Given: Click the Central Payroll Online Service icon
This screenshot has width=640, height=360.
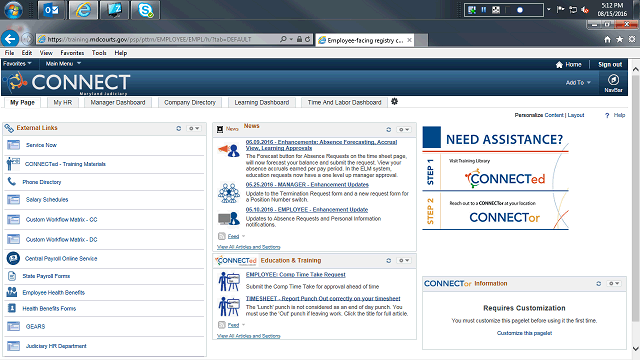Looking at the screenshot, I should click(x=13, y=258).
